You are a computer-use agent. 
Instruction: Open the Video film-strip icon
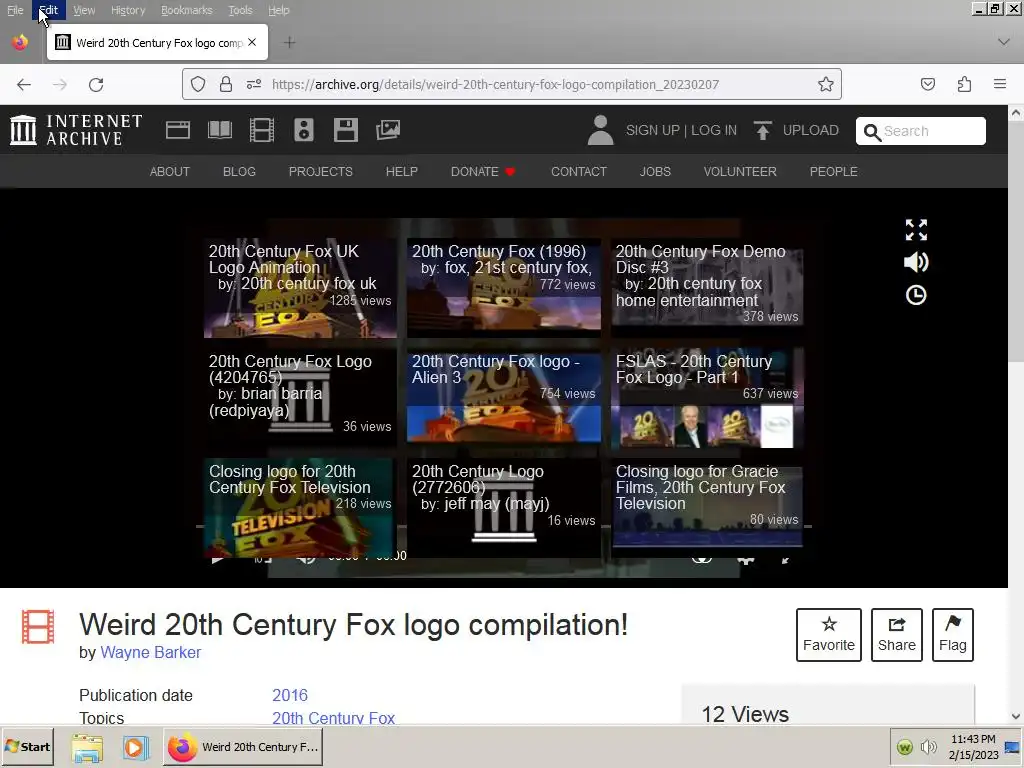[262, 130]
